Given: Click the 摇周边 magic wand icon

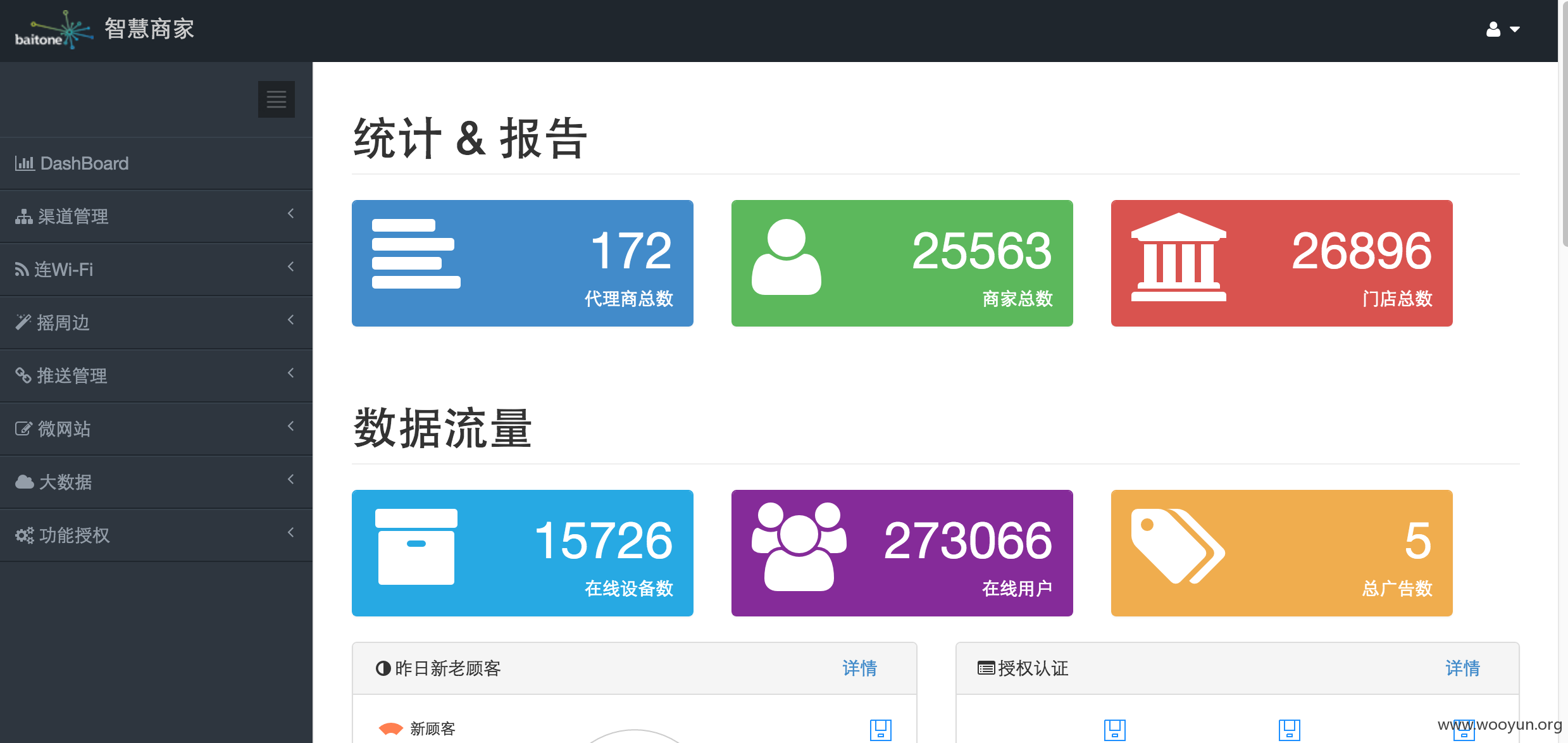Looking at the screenshot, I should [23, 323].
